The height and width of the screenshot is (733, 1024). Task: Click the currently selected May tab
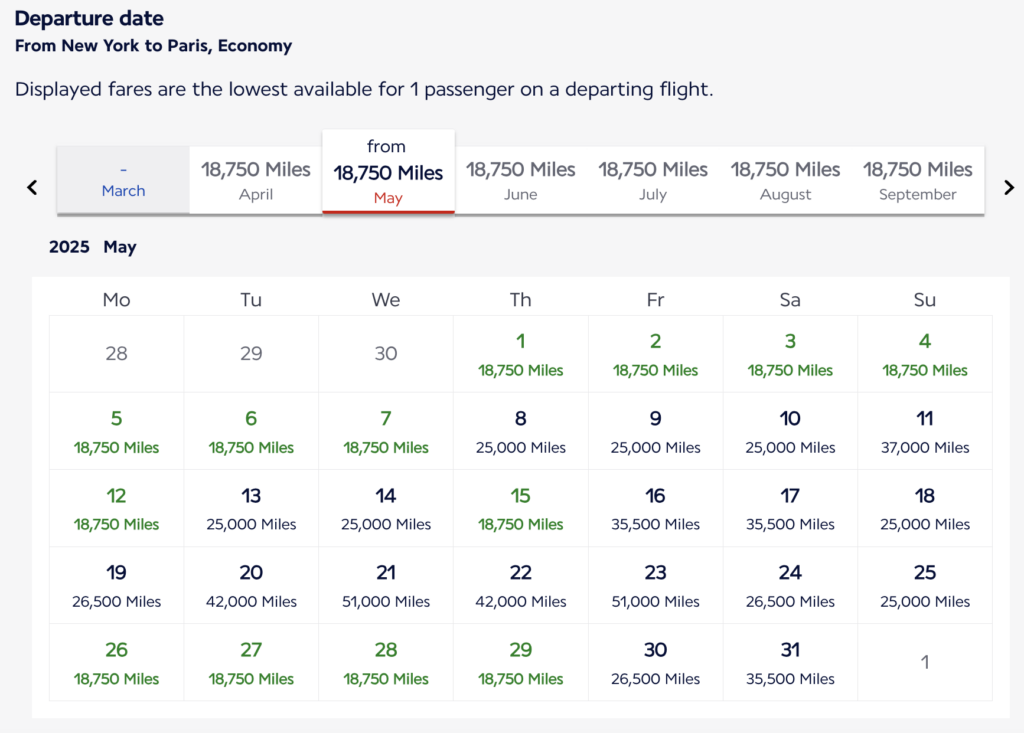[388, 172]
